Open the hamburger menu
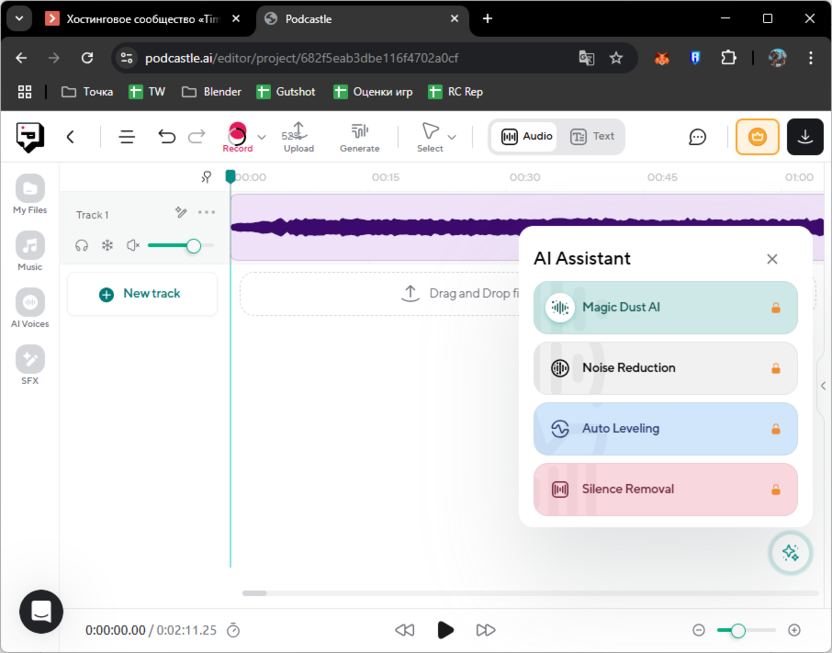This screenshot has width=832, height=653. (x=127, y=137)
